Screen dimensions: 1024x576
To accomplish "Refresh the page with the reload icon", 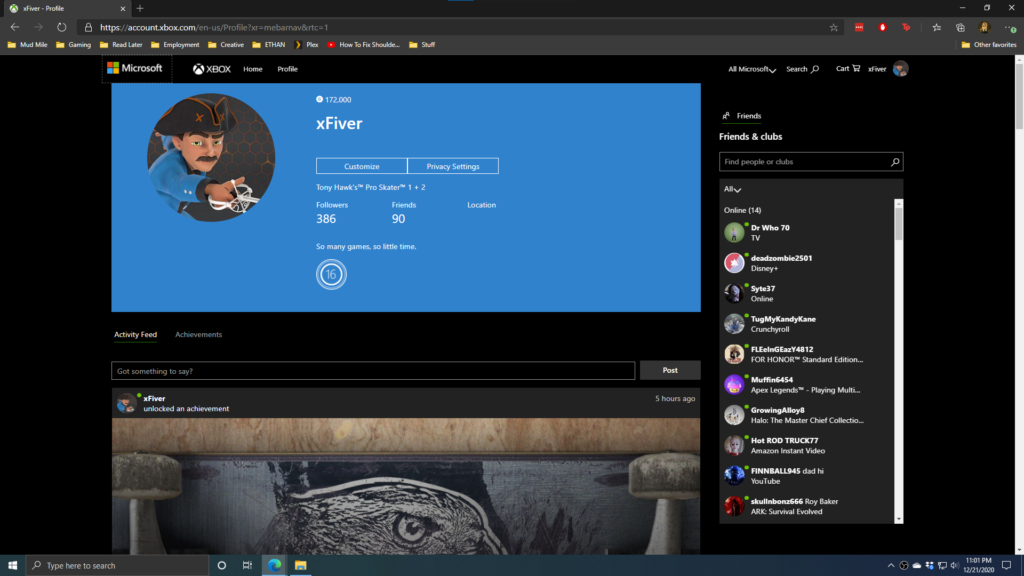I will (x=62, y=27).
